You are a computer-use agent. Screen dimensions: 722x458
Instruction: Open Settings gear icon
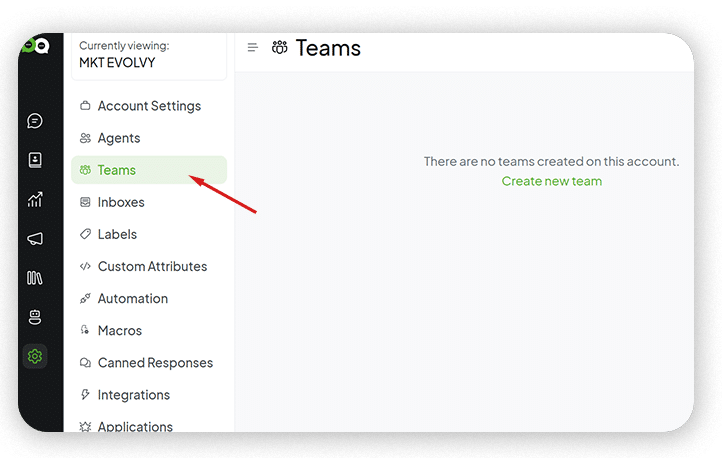click(x=35, y=356)
